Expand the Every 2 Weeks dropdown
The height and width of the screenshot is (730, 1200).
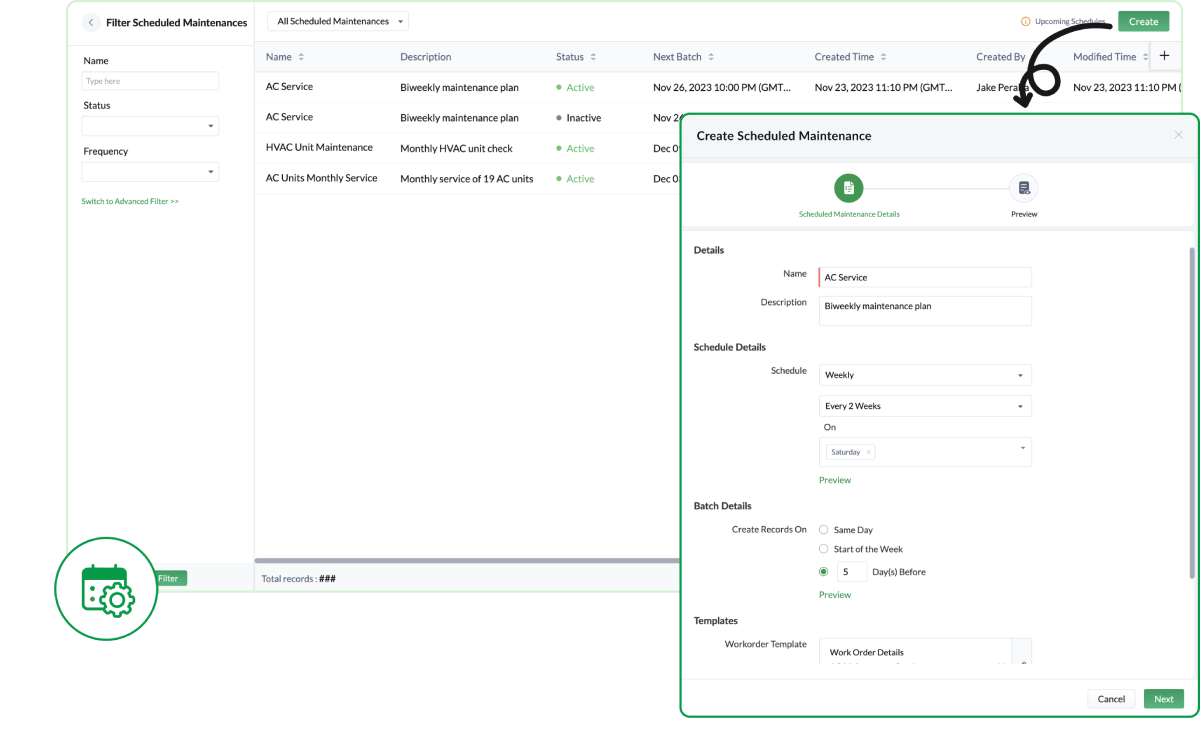pos(924,406)
